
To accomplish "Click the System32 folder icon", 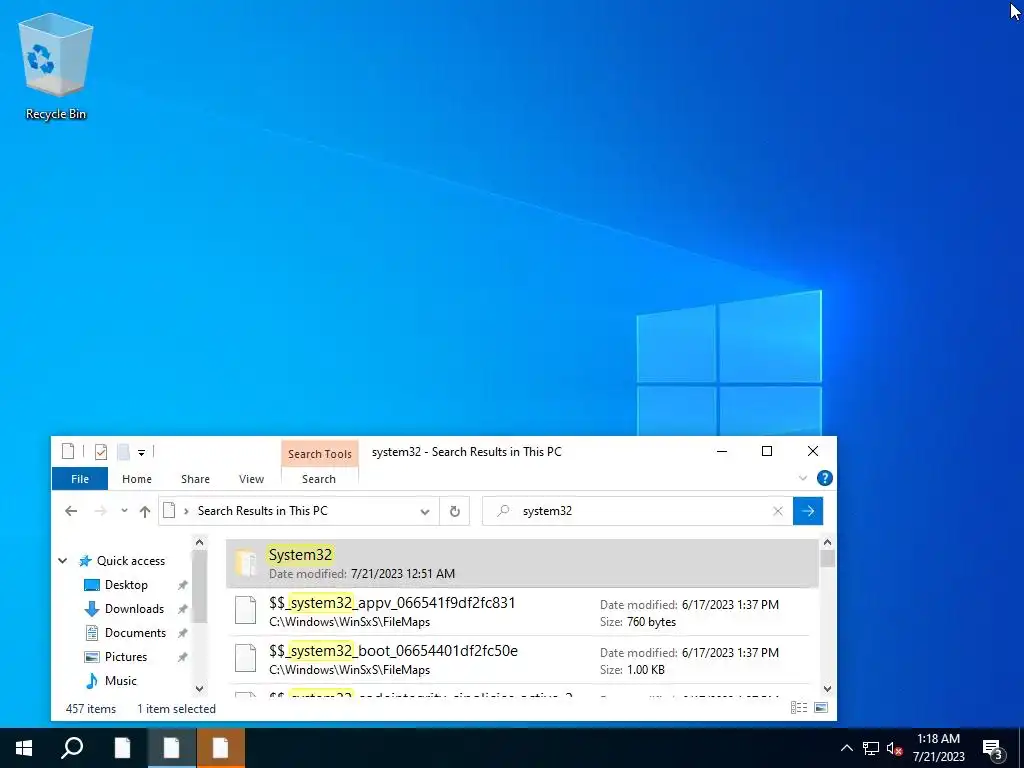I will coord(246,563).
